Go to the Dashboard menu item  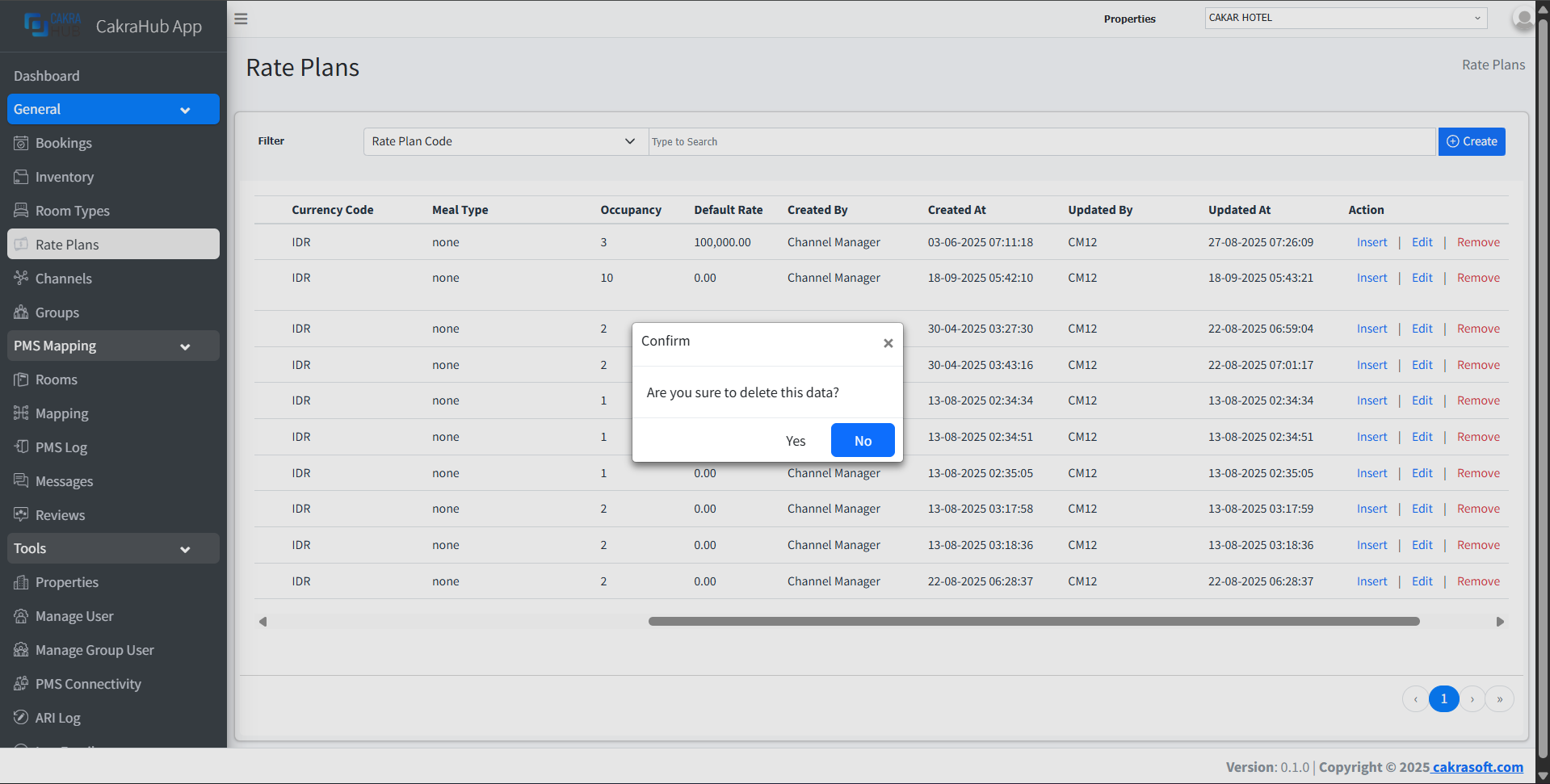(47, 76)
